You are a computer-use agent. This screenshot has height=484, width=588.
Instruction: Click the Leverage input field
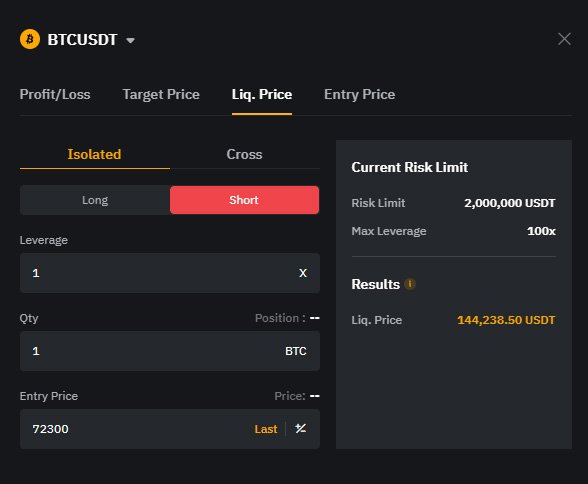click(x=170, y=273)
